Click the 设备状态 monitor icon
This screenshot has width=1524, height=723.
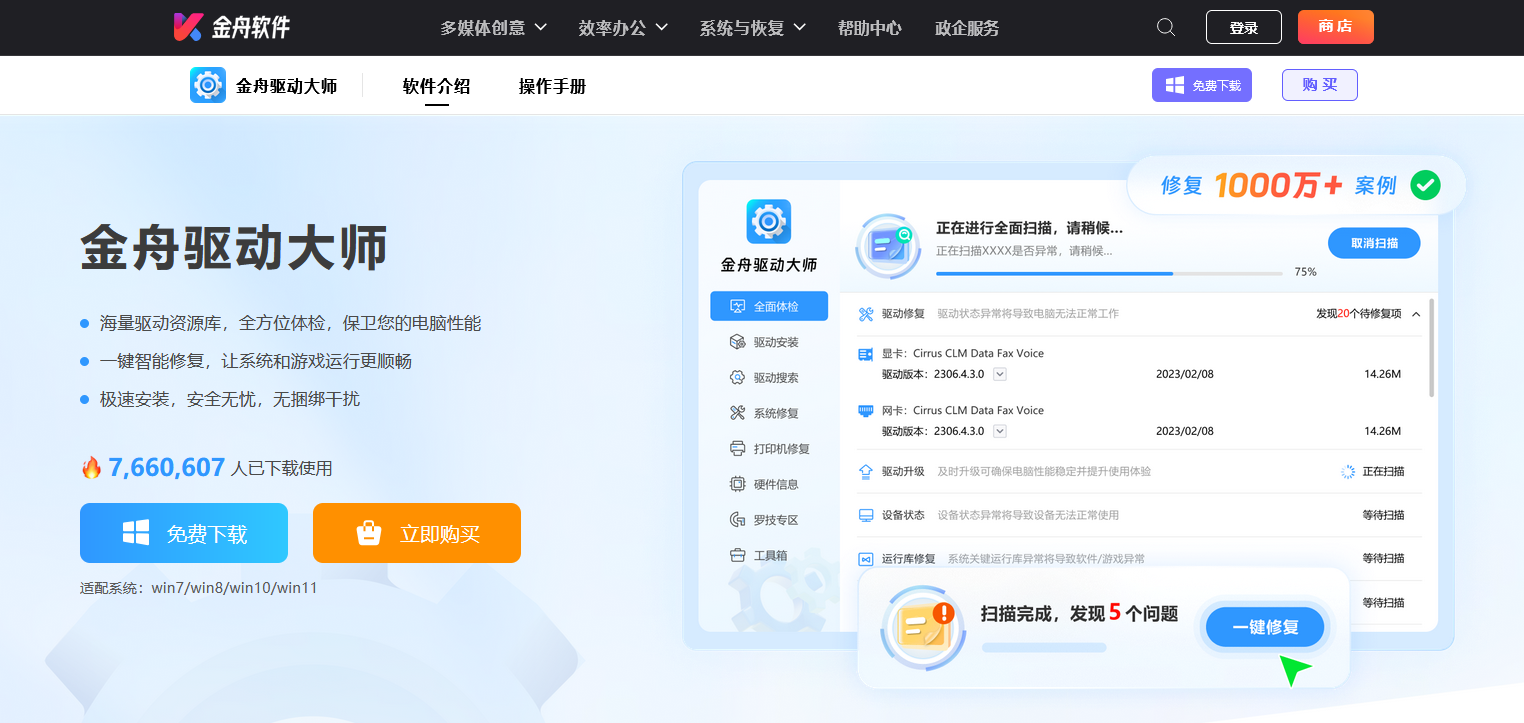[866, 515]
